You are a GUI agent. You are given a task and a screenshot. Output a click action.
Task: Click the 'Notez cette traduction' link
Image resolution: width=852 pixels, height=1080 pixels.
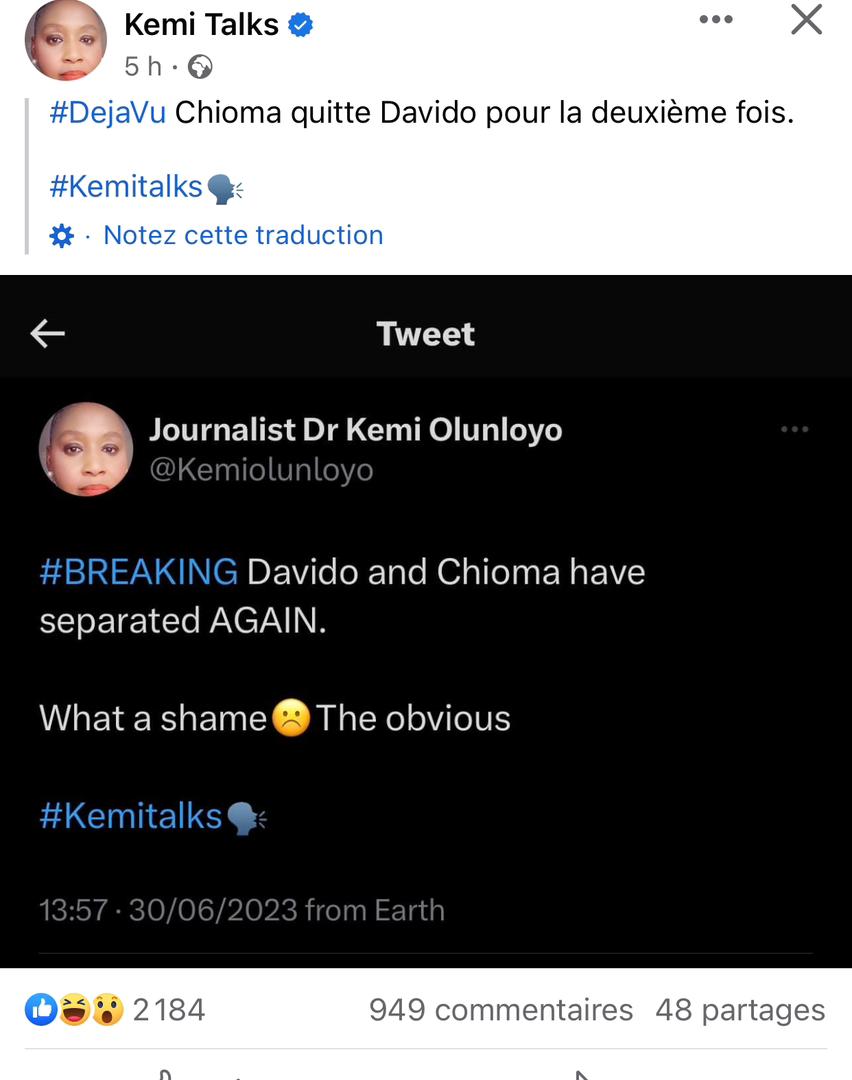243,235
